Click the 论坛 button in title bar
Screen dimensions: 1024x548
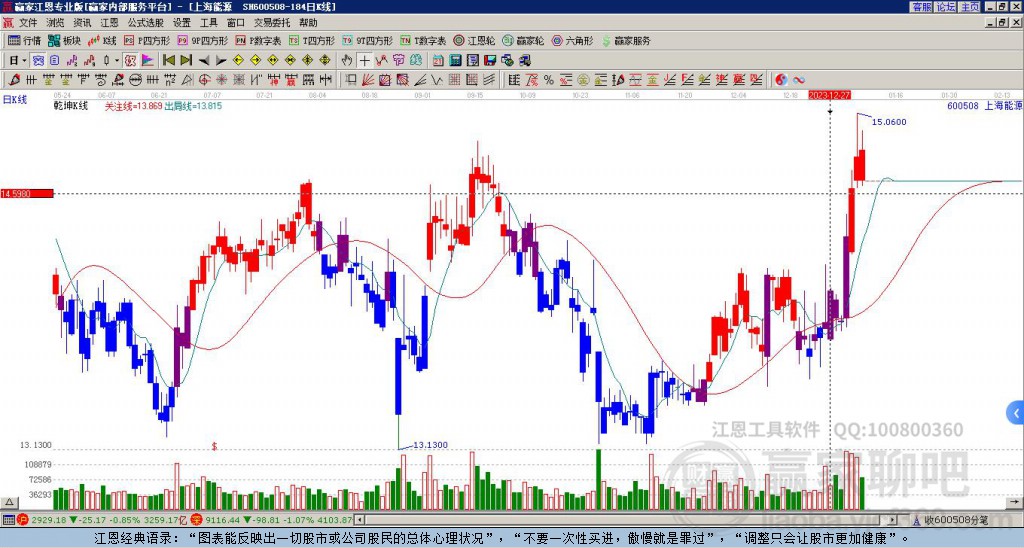click(x=946, y=7)
